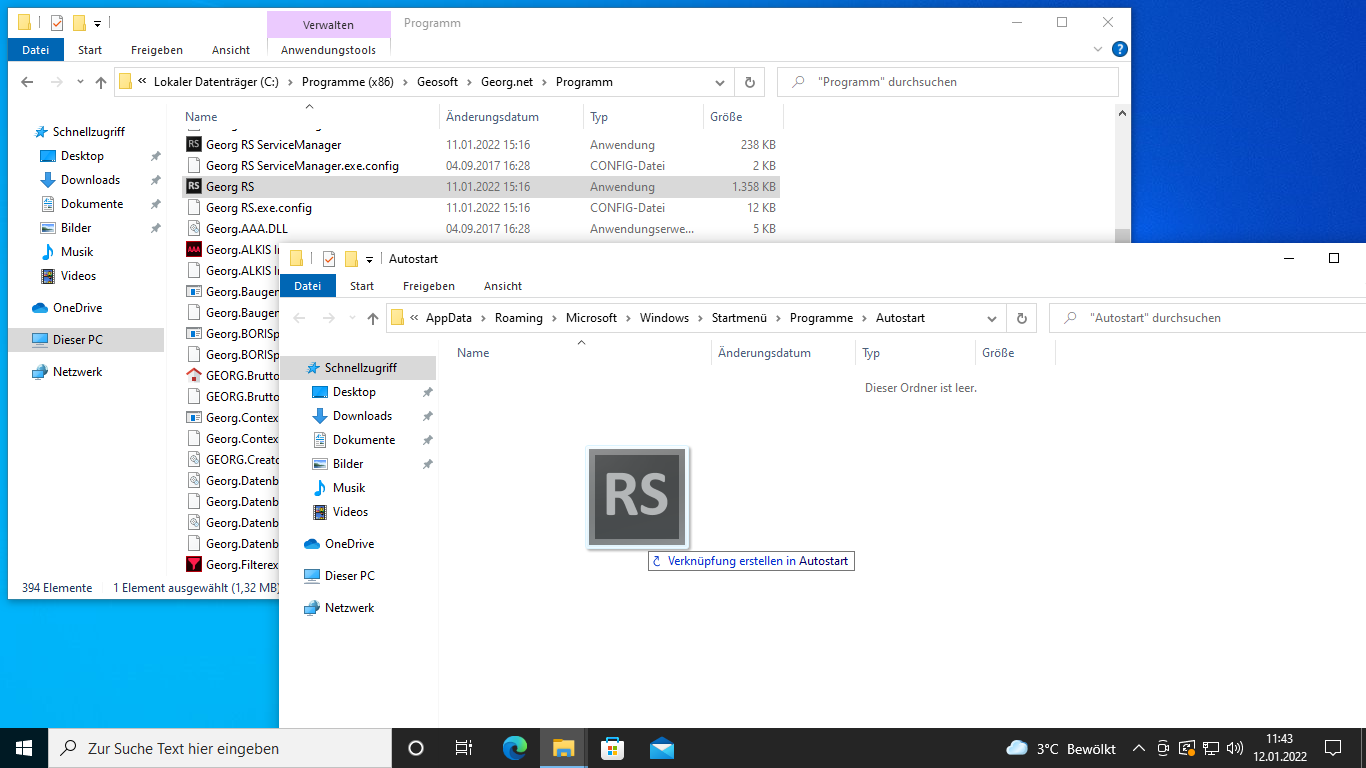Click the "Programm" durchsuchen search box
Screen dimensions: 1366x768
[949, 82]
